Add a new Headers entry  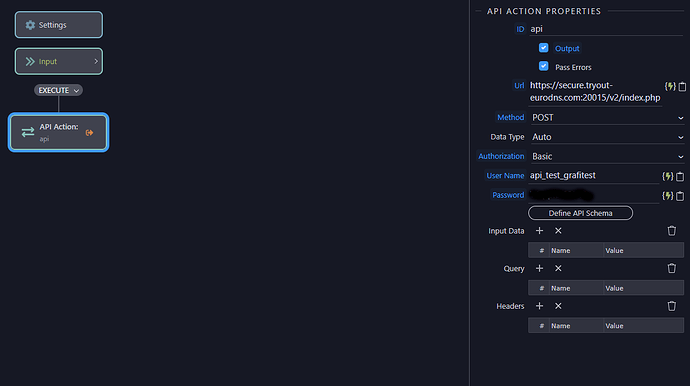coord(540,306)
